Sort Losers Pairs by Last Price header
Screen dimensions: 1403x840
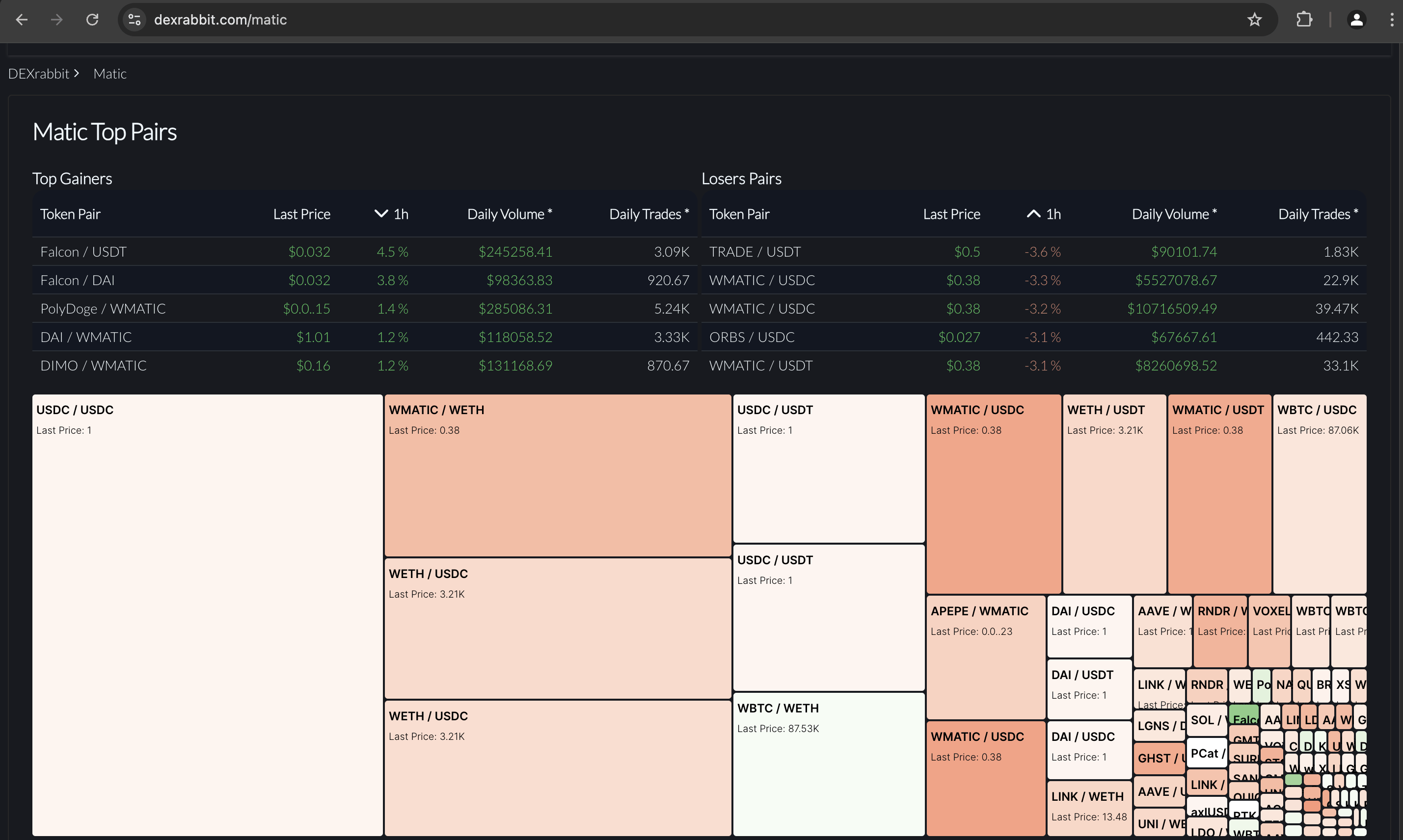[952, 214]
